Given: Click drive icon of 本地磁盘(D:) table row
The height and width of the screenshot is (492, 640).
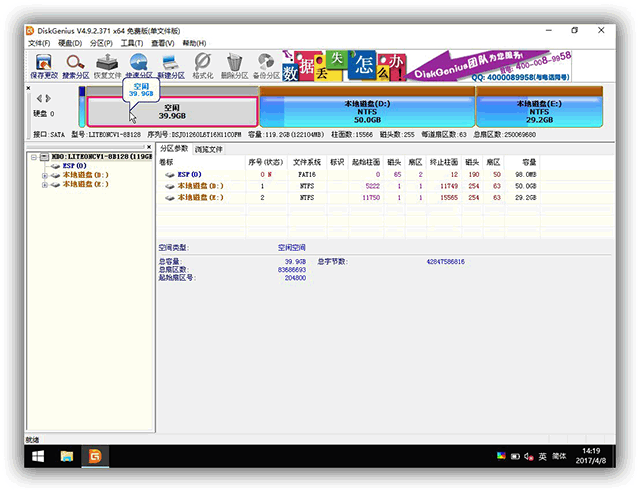Looking at the screenshot, I should 170,186.
